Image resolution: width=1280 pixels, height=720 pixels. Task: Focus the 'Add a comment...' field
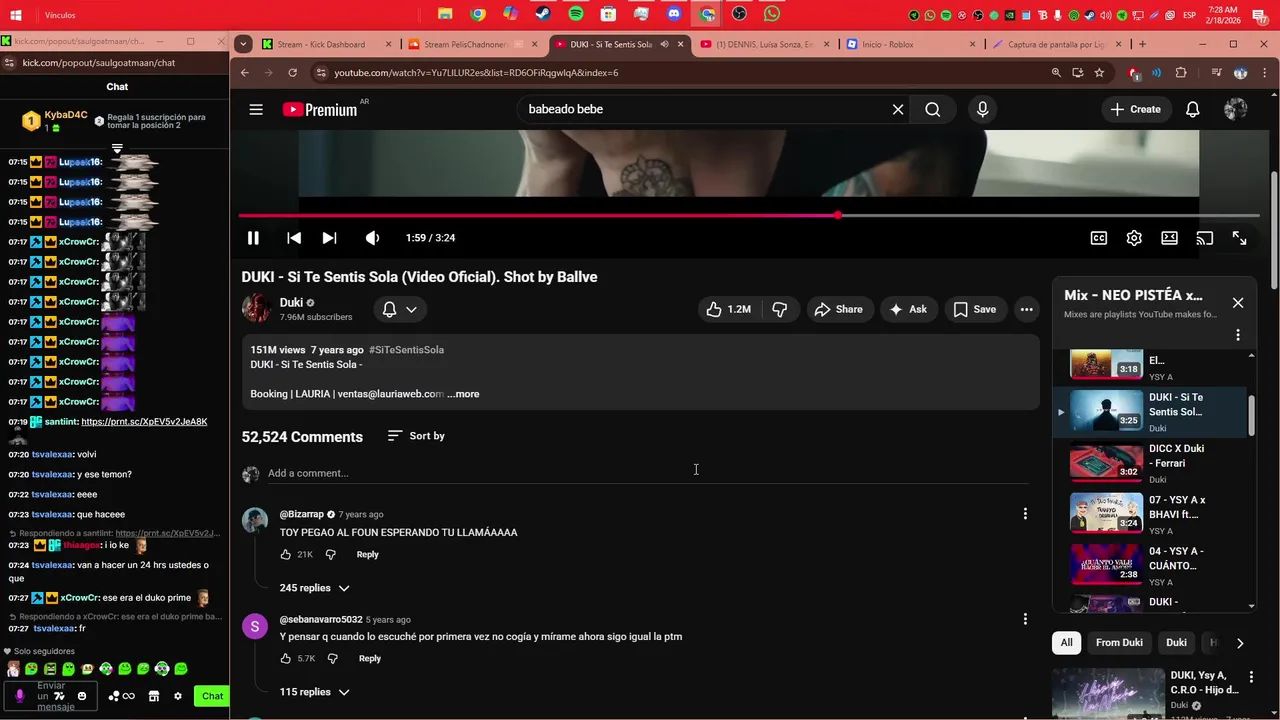(x=648, y=473)
